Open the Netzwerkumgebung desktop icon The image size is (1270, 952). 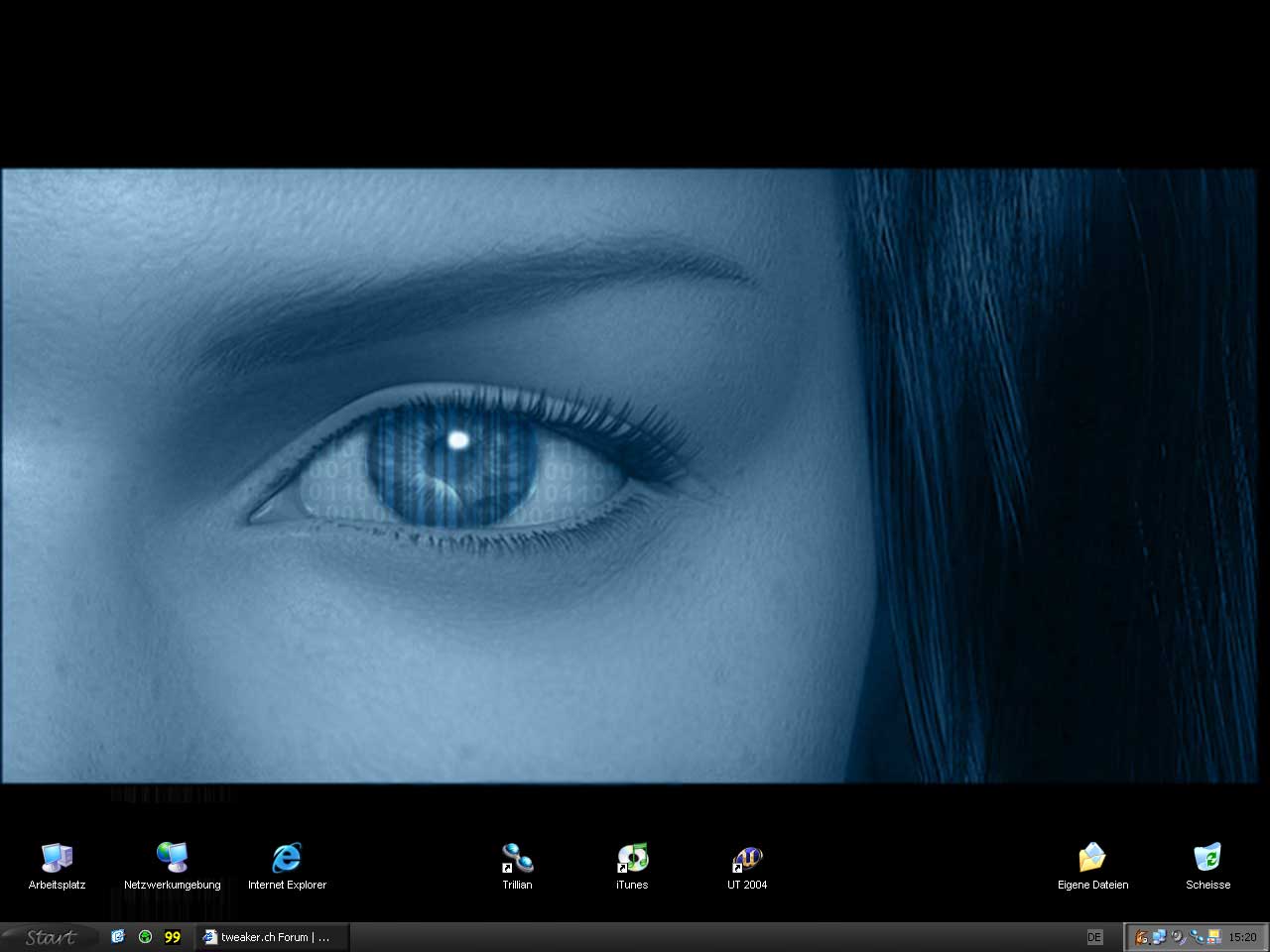(x=172, y=859)
